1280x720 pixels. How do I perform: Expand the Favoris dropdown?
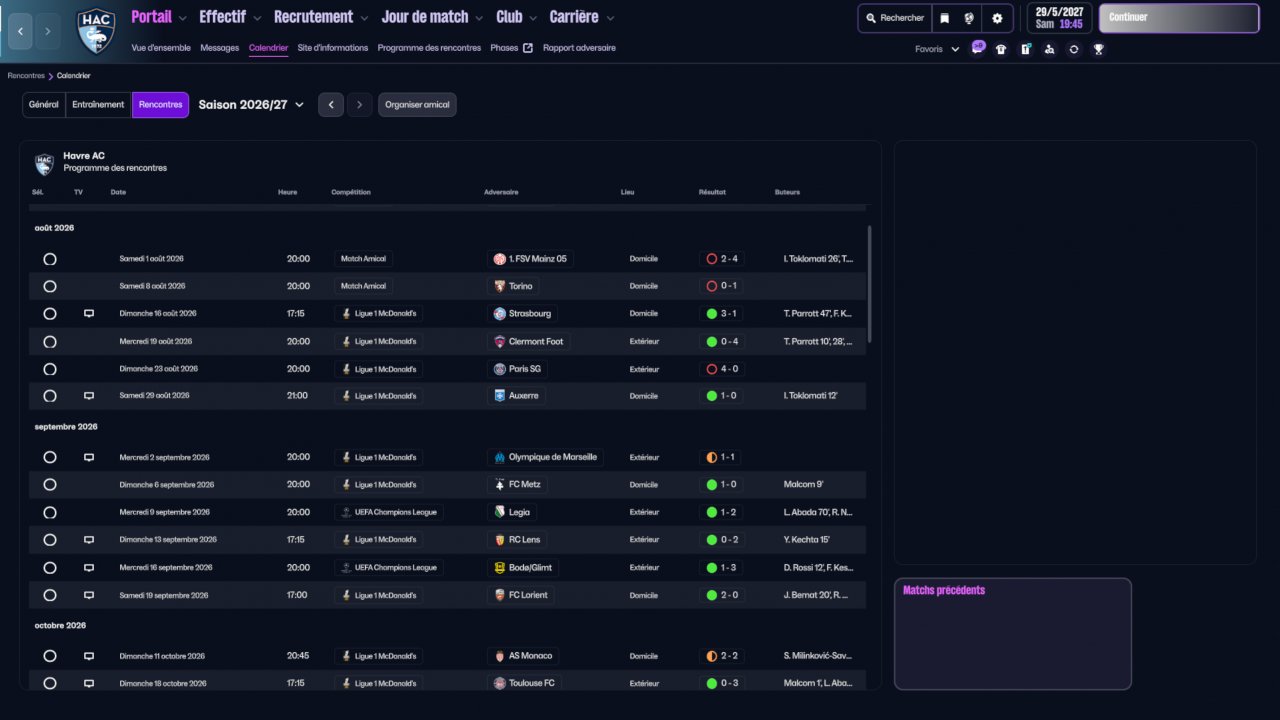click(937, 49)
